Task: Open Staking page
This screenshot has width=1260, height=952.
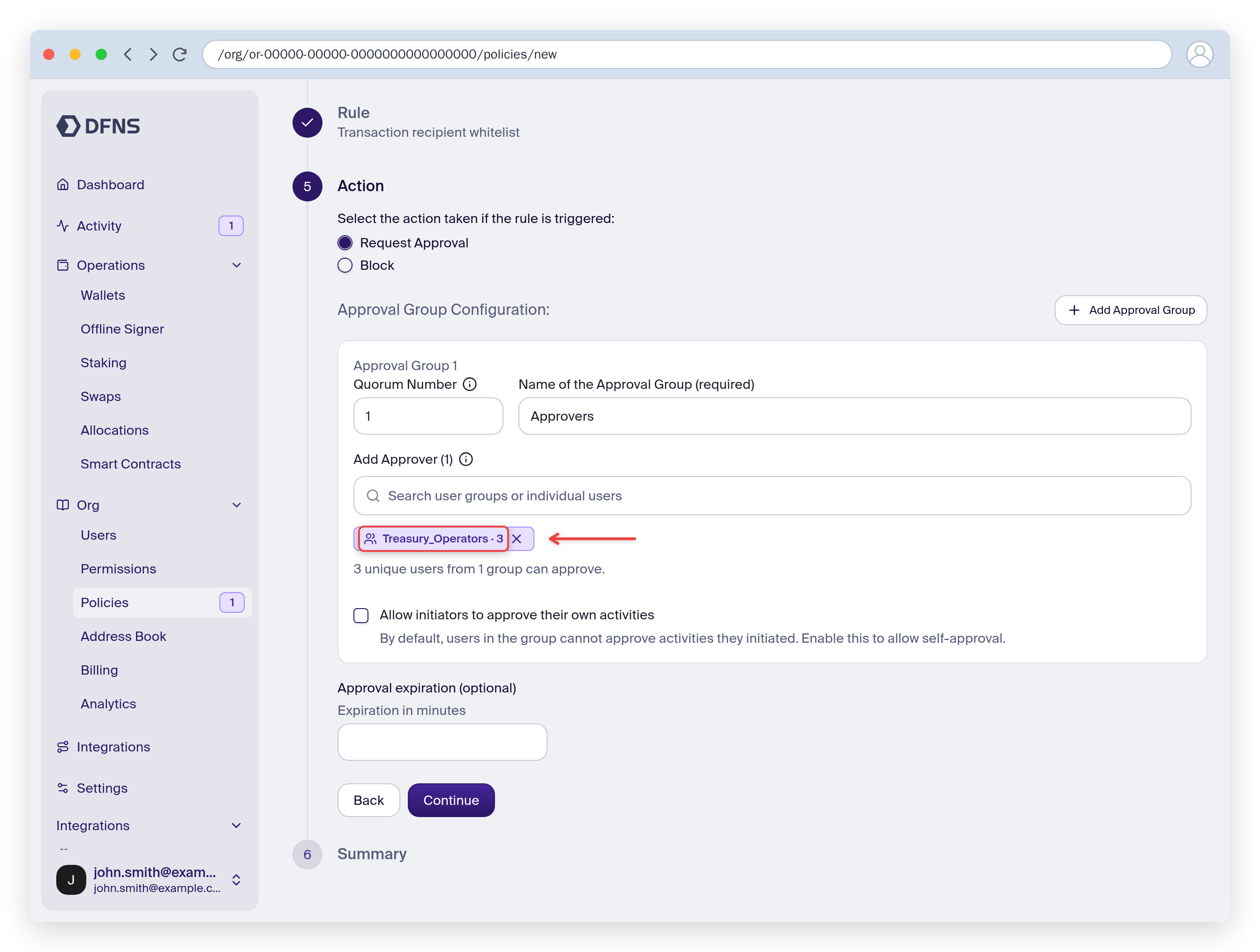Action: pos(103,363)
